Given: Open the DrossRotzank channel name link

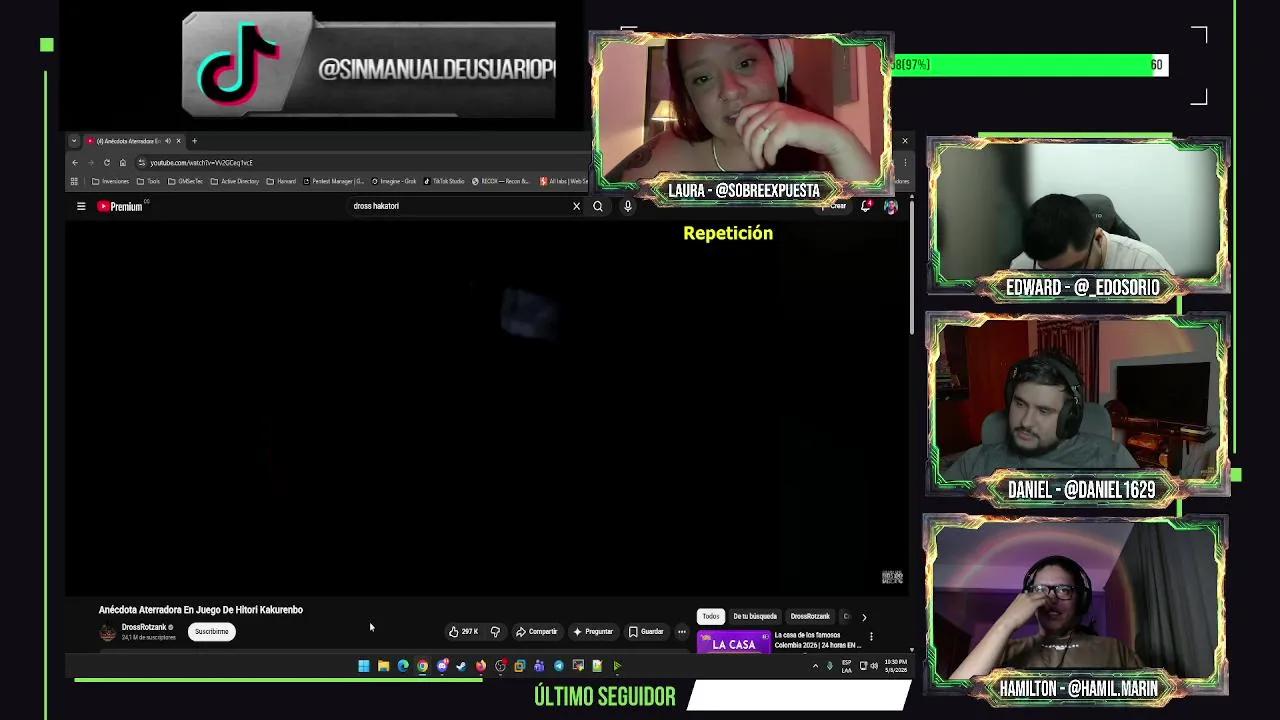Looking at the screenshot, I should (143, 627).
